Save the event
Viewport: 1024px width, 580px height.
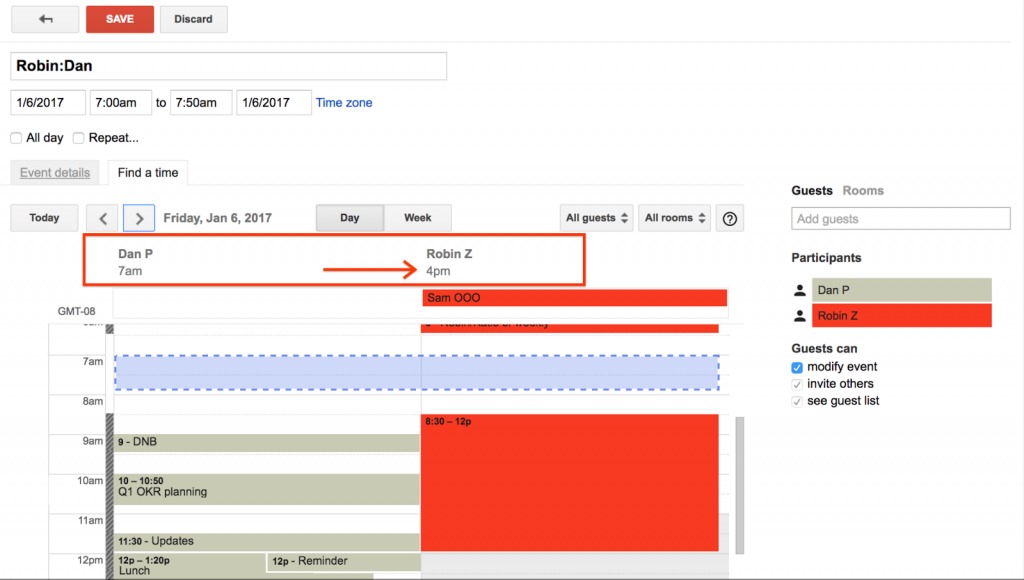[120, 19]
